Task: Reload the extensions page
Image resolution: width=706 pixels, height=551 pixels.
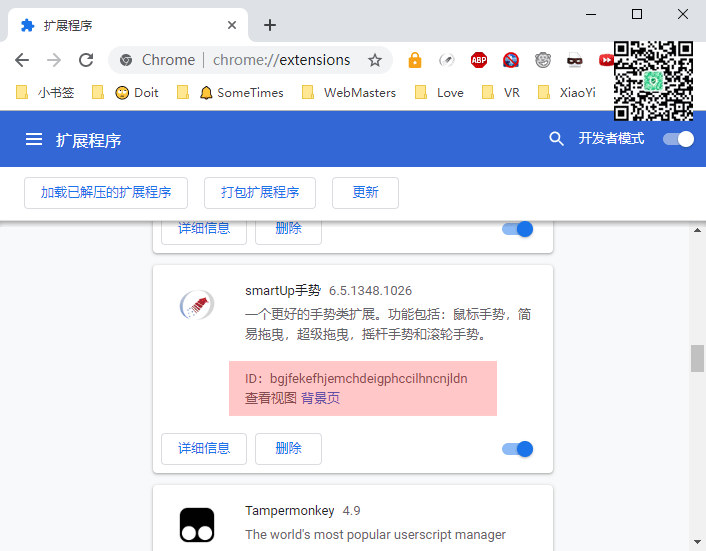Action: coord(86,60)
